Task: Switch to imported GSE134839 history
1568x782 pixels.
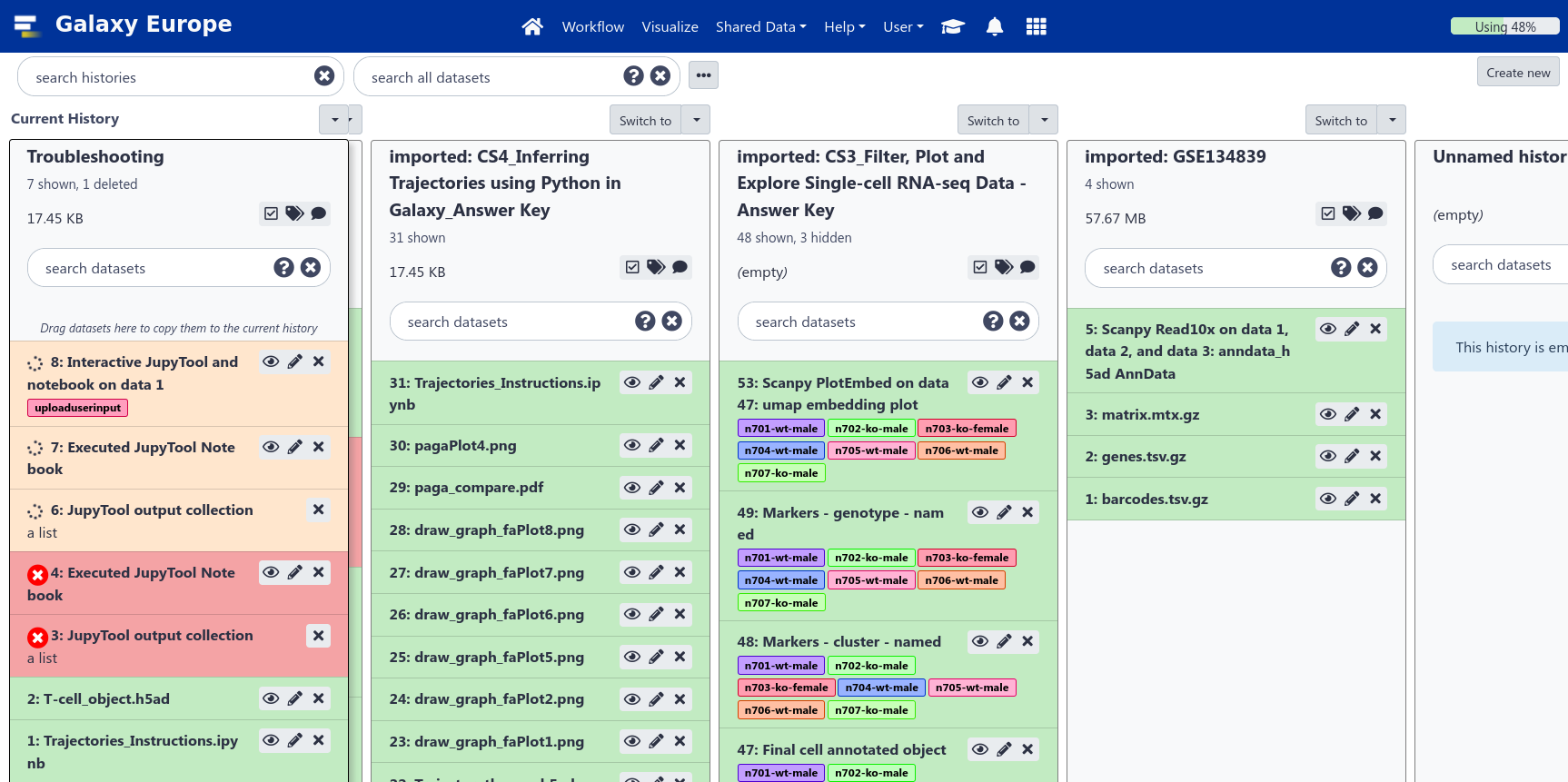Action: (1341, 120)
